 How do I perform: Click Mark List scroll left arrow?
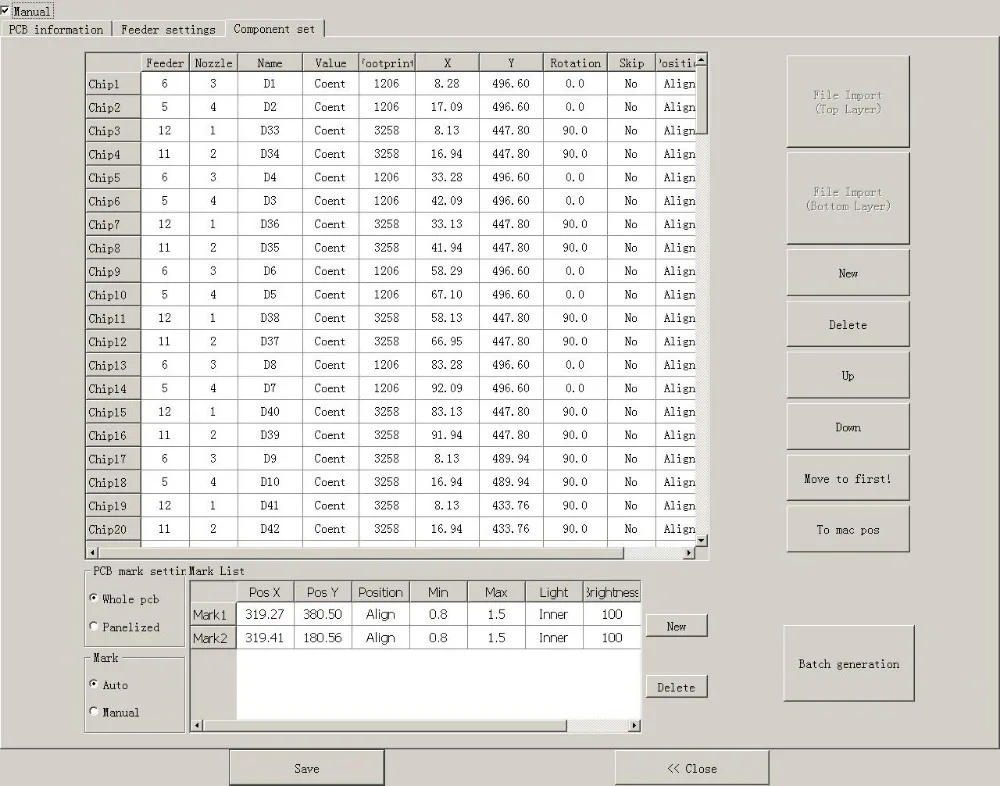pos(197,725)
